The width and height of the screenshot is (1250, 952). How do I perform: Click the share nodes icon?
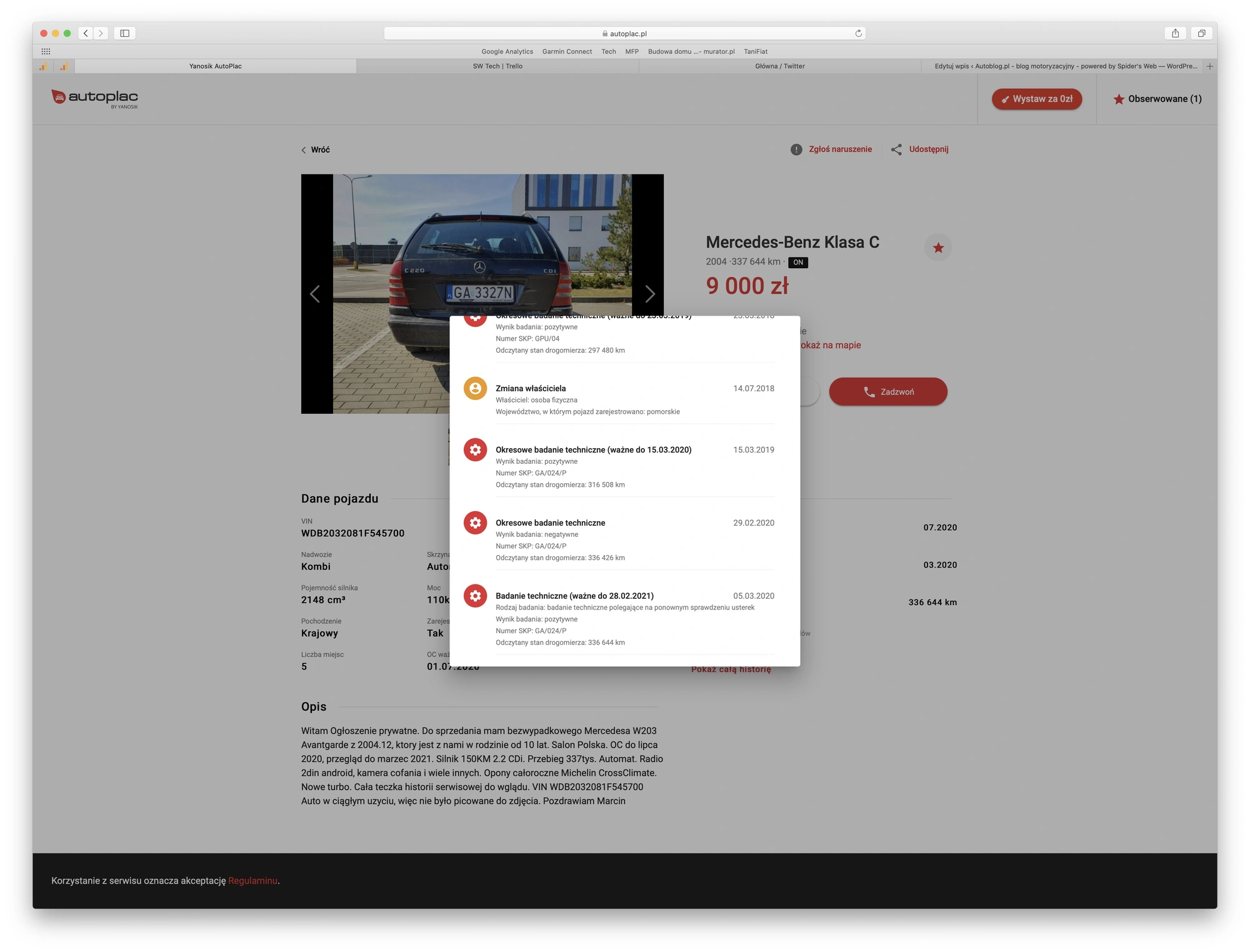896,149
